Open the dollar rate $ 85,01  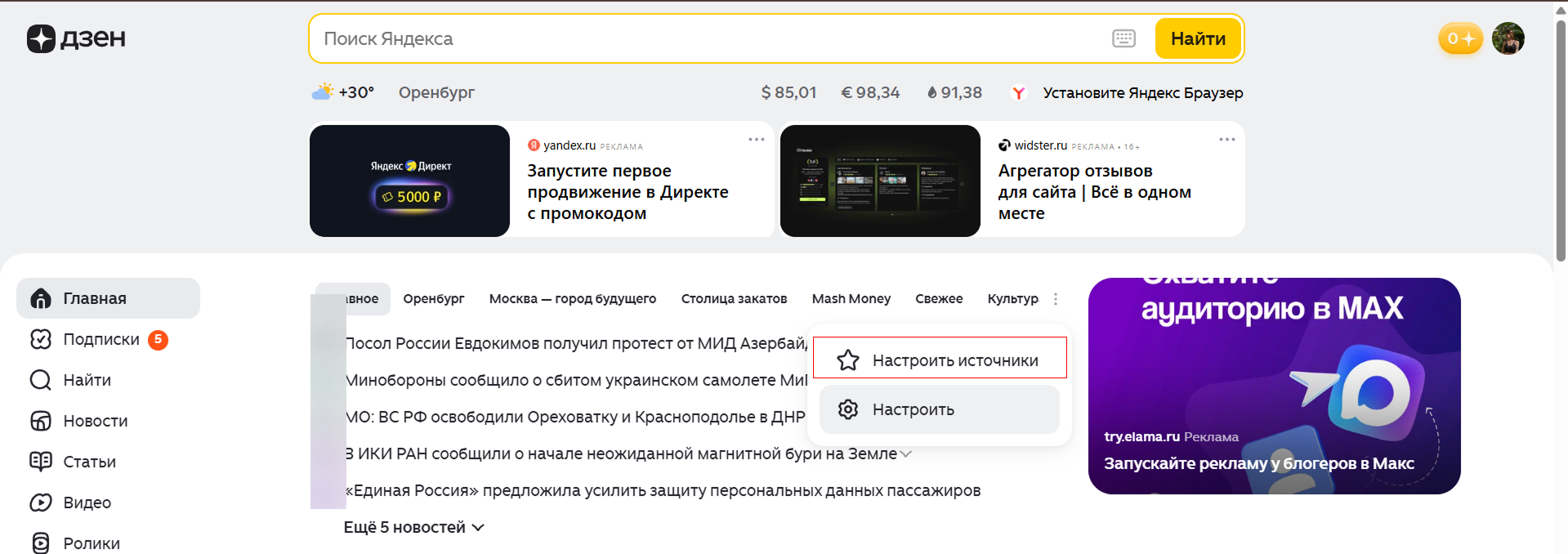pos(788,92)
